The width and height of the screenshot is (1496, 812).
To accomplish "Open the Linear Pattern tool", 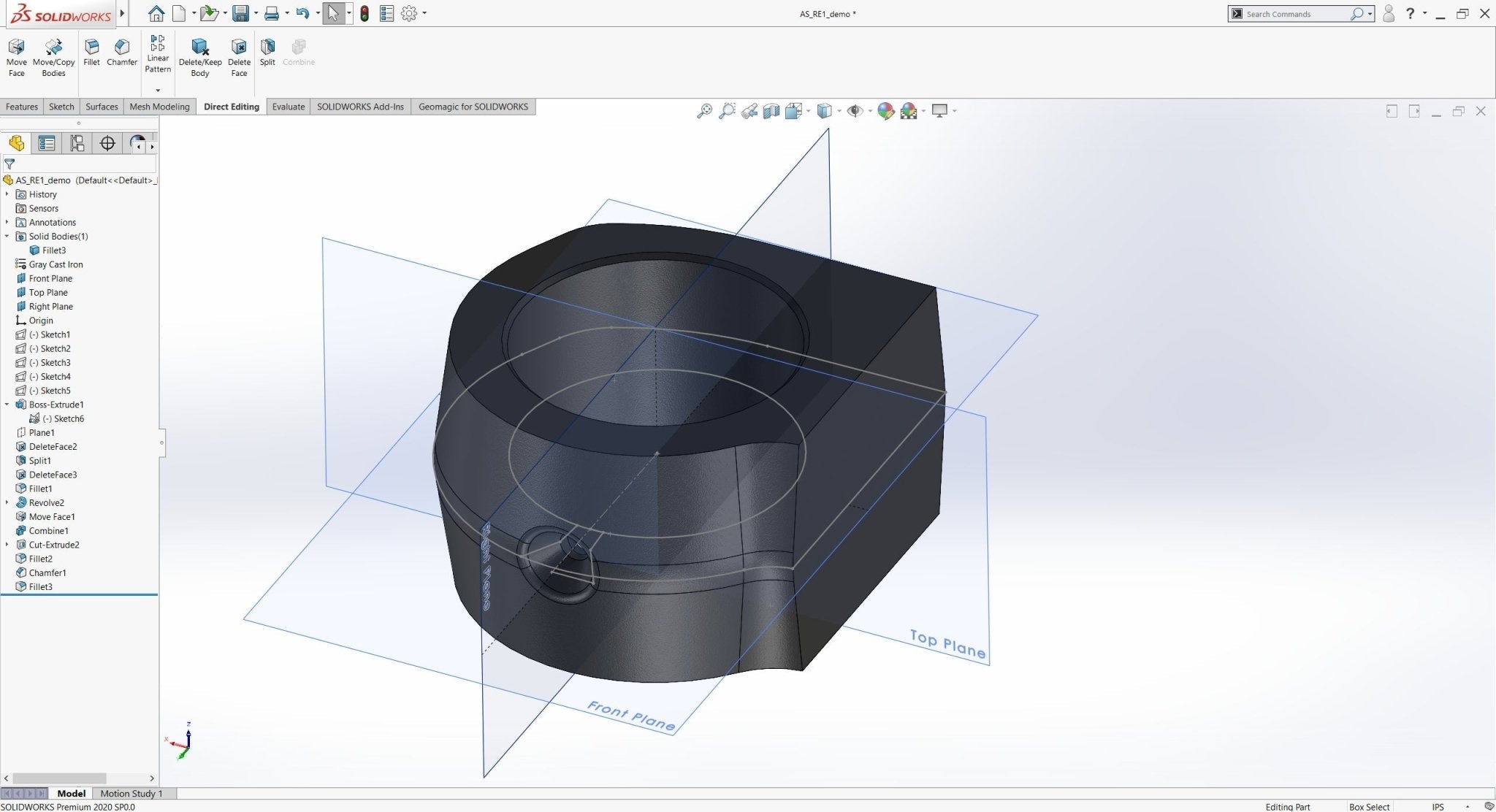I will 157,53.
